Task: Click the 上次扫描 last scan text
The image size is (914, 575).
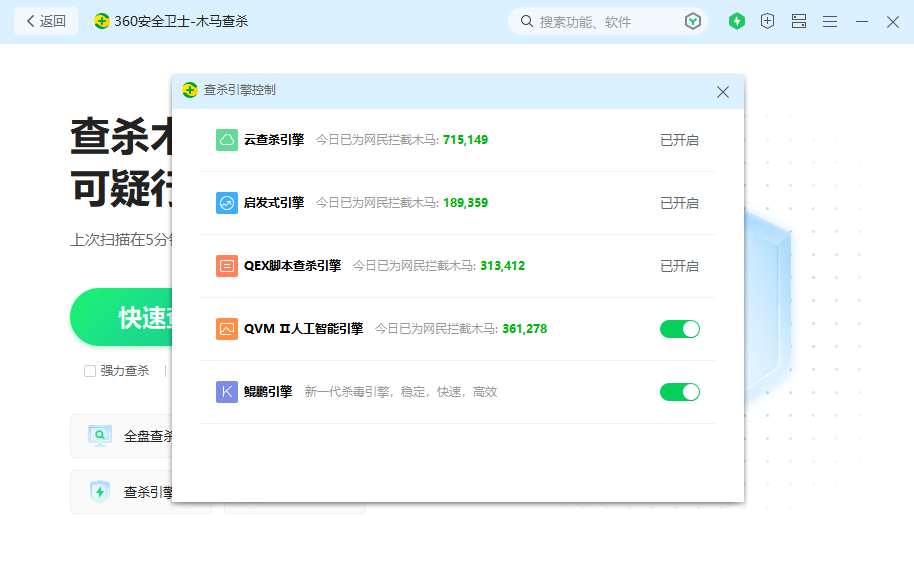Action: coord(121,240)
